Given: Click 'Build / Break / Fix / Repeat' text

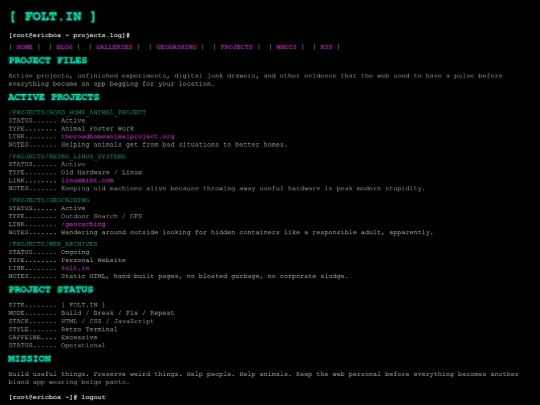Looking at the screenshot, I should click(118, 313).
